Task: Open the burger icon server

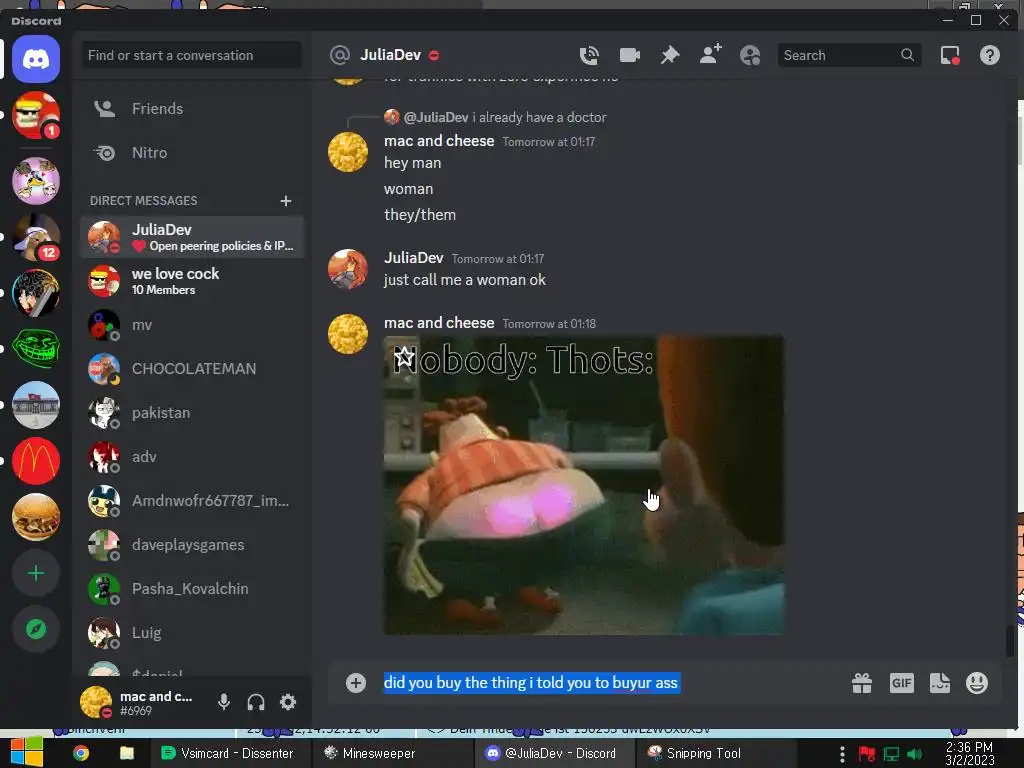Action: pos(36,517)
